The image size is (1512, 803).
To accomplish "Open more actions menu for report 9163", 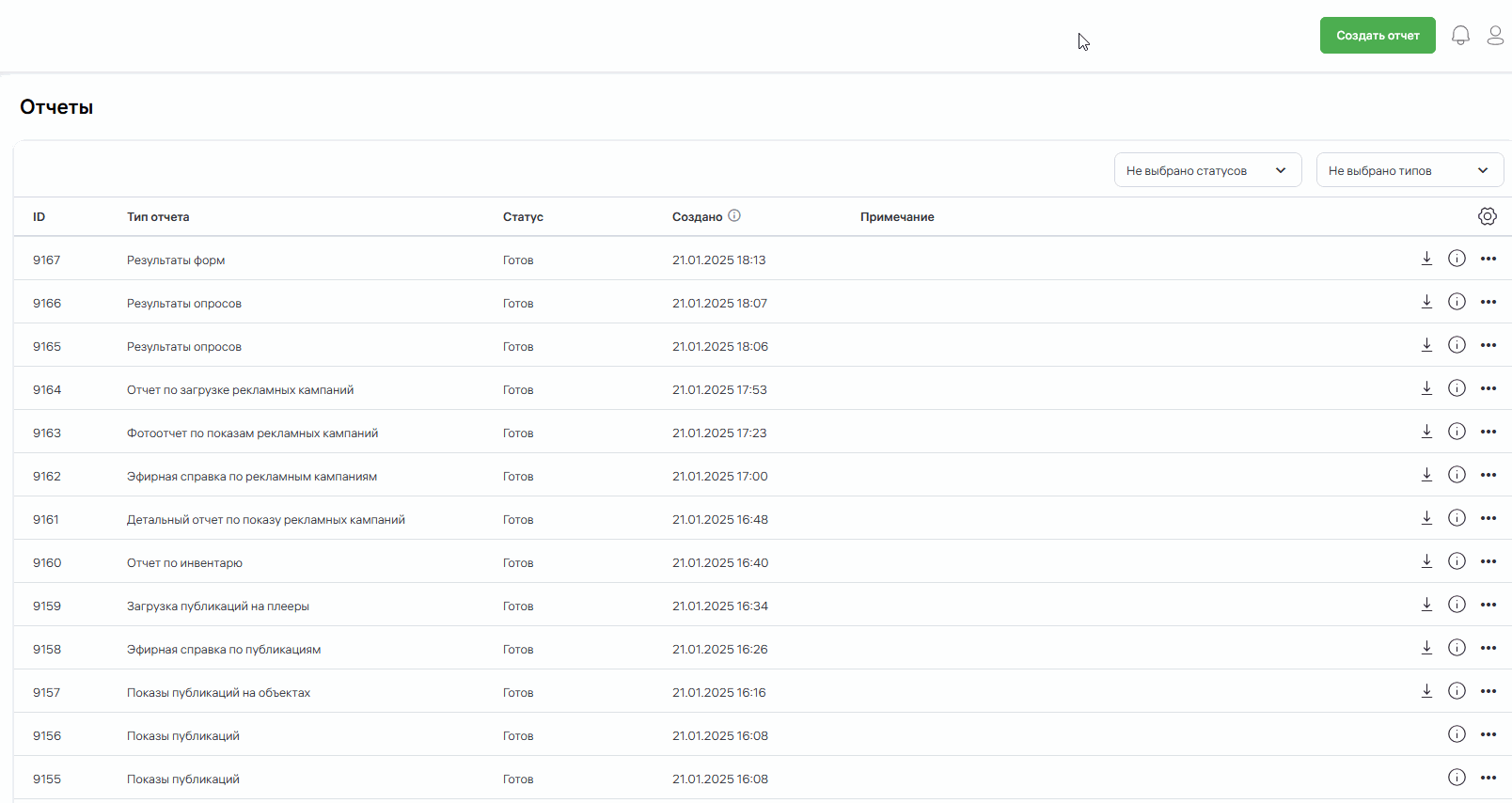I will pos(1488,432).
